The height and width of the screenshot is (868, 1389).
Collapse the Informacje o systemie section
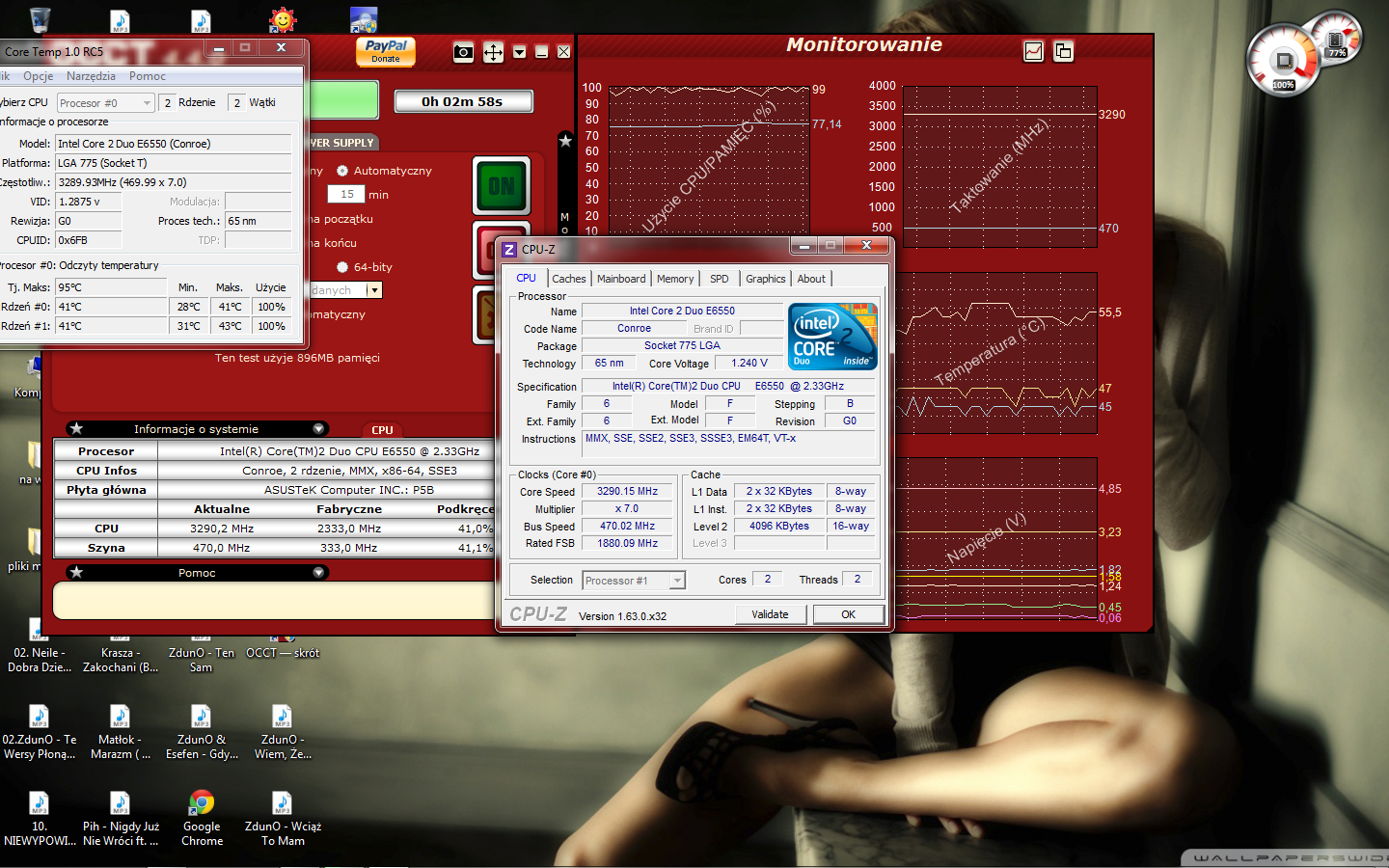318,429
